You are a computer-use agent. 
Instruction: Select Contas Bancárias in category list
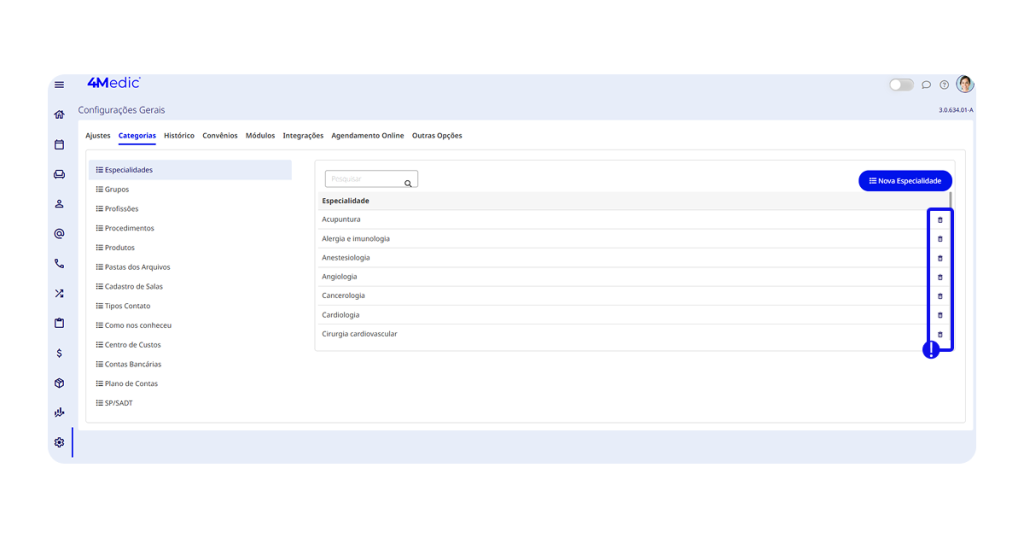pyautogui.click(x=132, y=364)
